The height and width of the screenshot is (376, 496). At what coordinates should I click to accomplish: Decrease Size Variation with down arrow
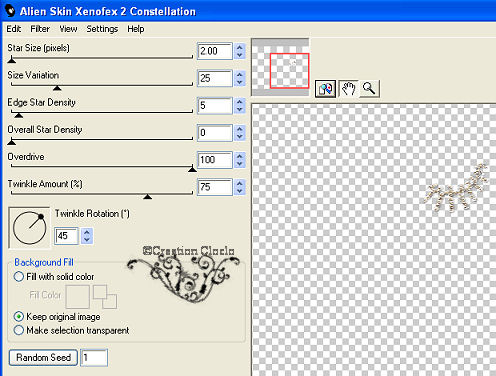coord(239,82)
